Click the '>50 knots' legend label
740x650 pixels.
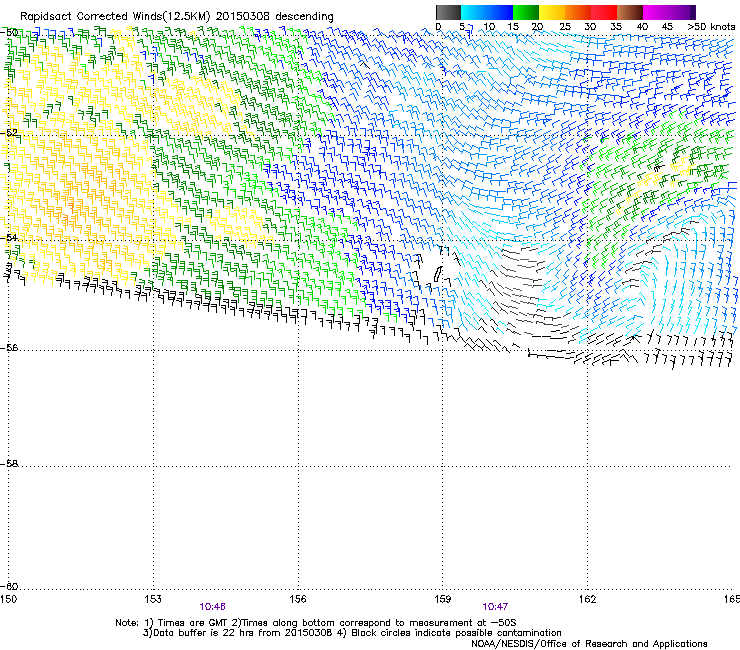click(x=711, y=27)
